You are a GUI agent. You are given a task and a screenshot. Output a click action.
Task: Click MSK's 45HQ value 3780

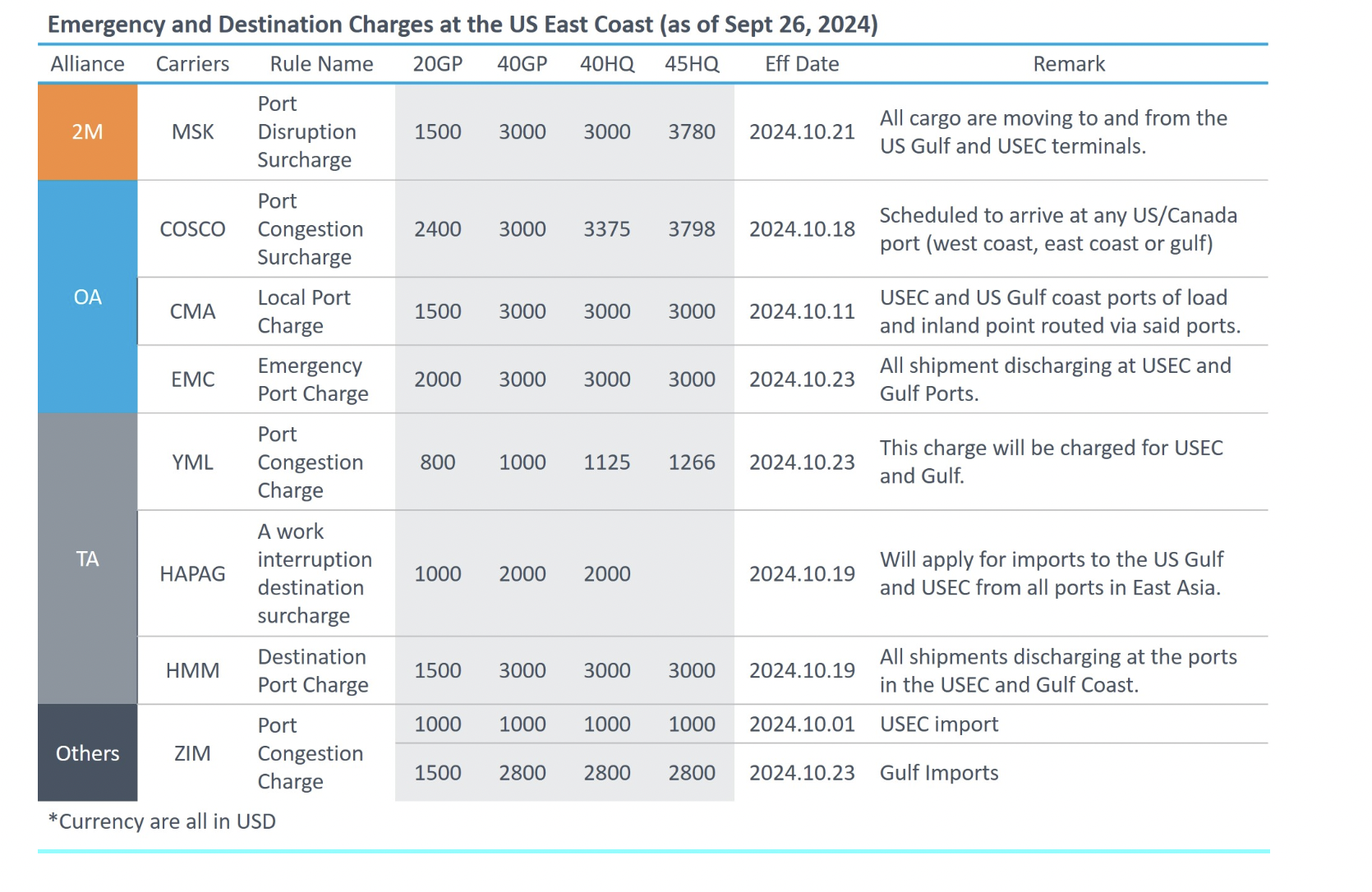[x=692, y=132]
